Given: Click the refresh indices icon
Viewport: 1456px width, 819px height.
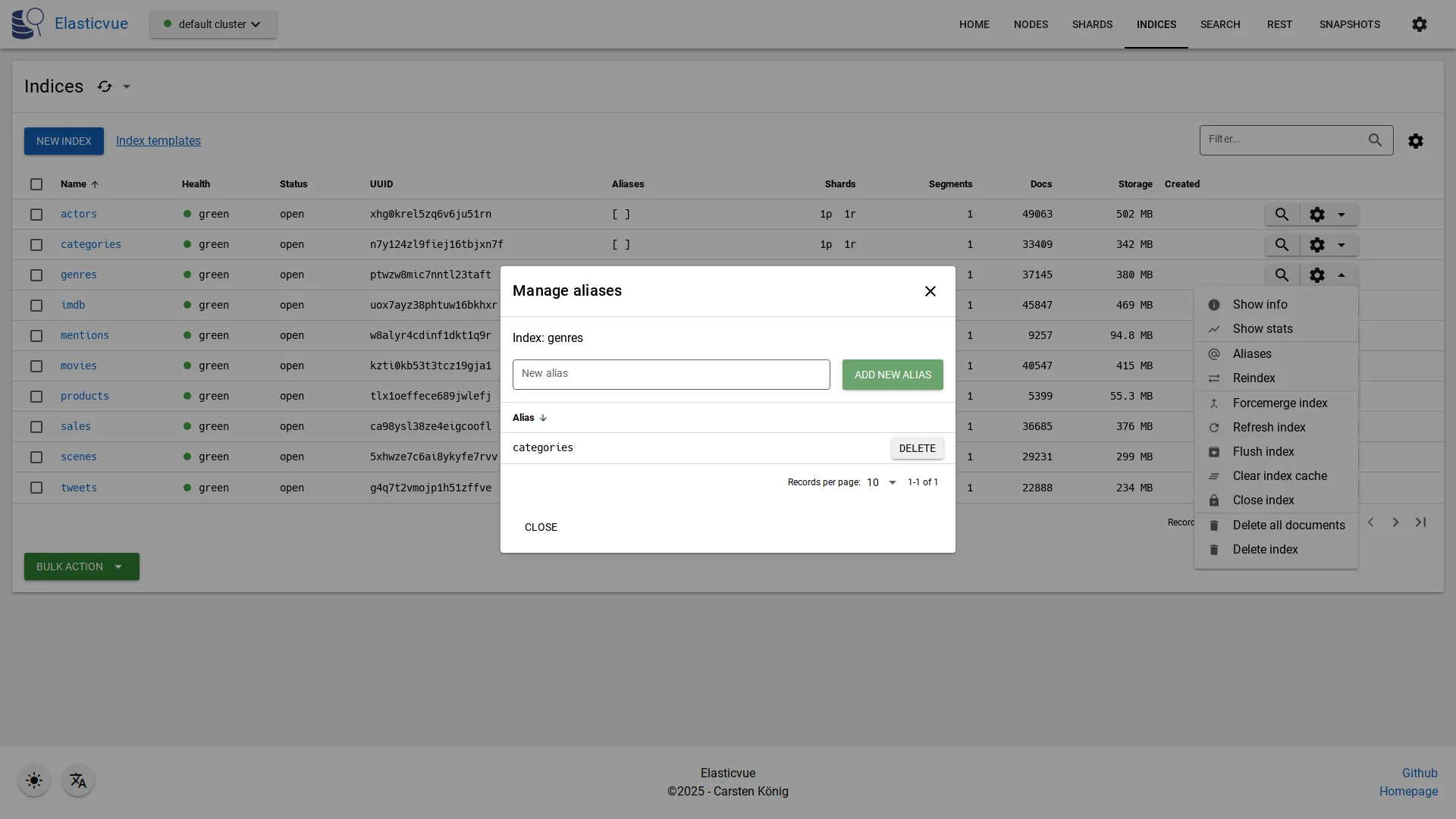Looking at the screenshot, I should [105, 86].
